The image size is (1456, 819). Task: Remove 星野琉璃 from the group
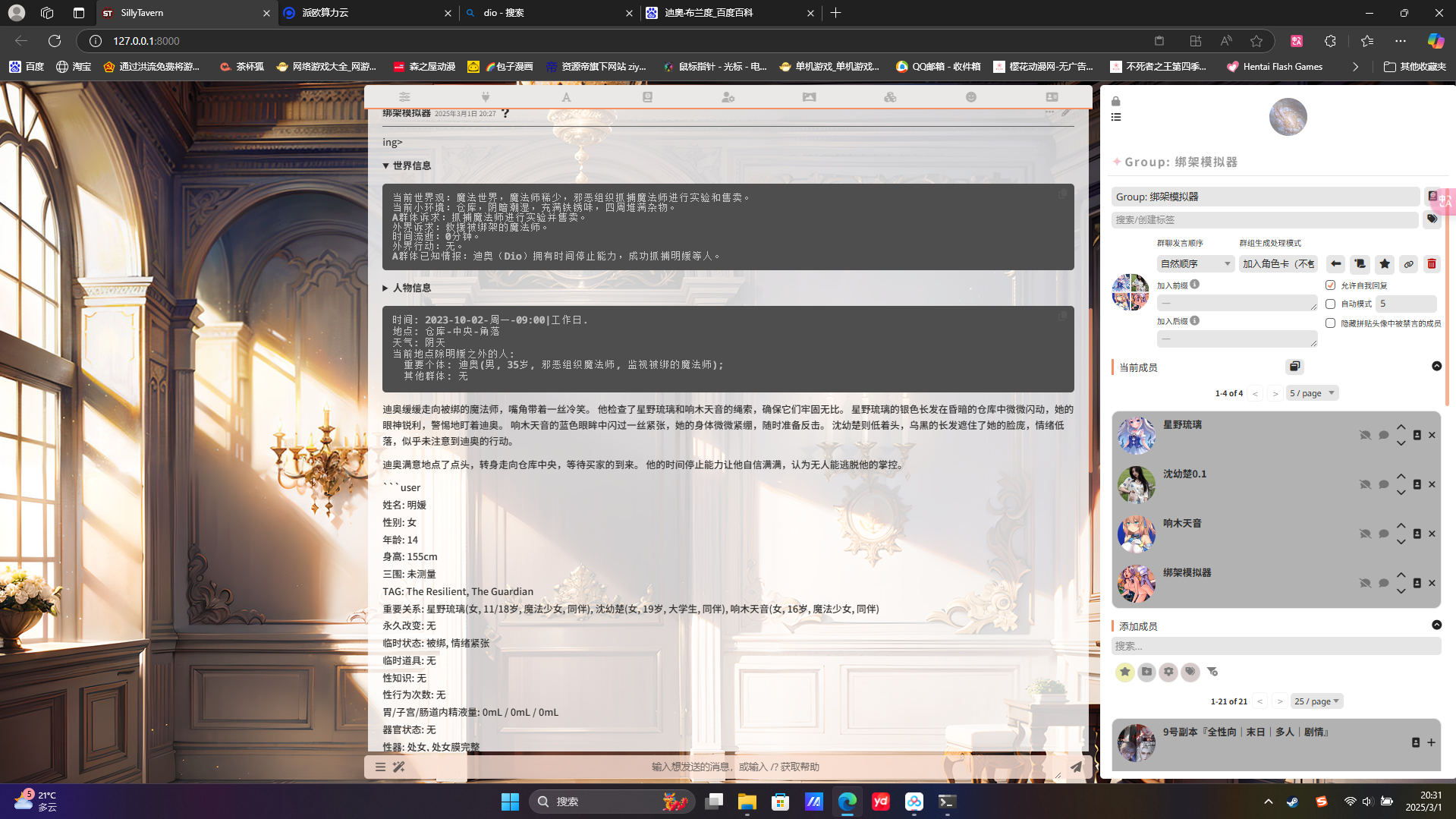[1432, 436]
